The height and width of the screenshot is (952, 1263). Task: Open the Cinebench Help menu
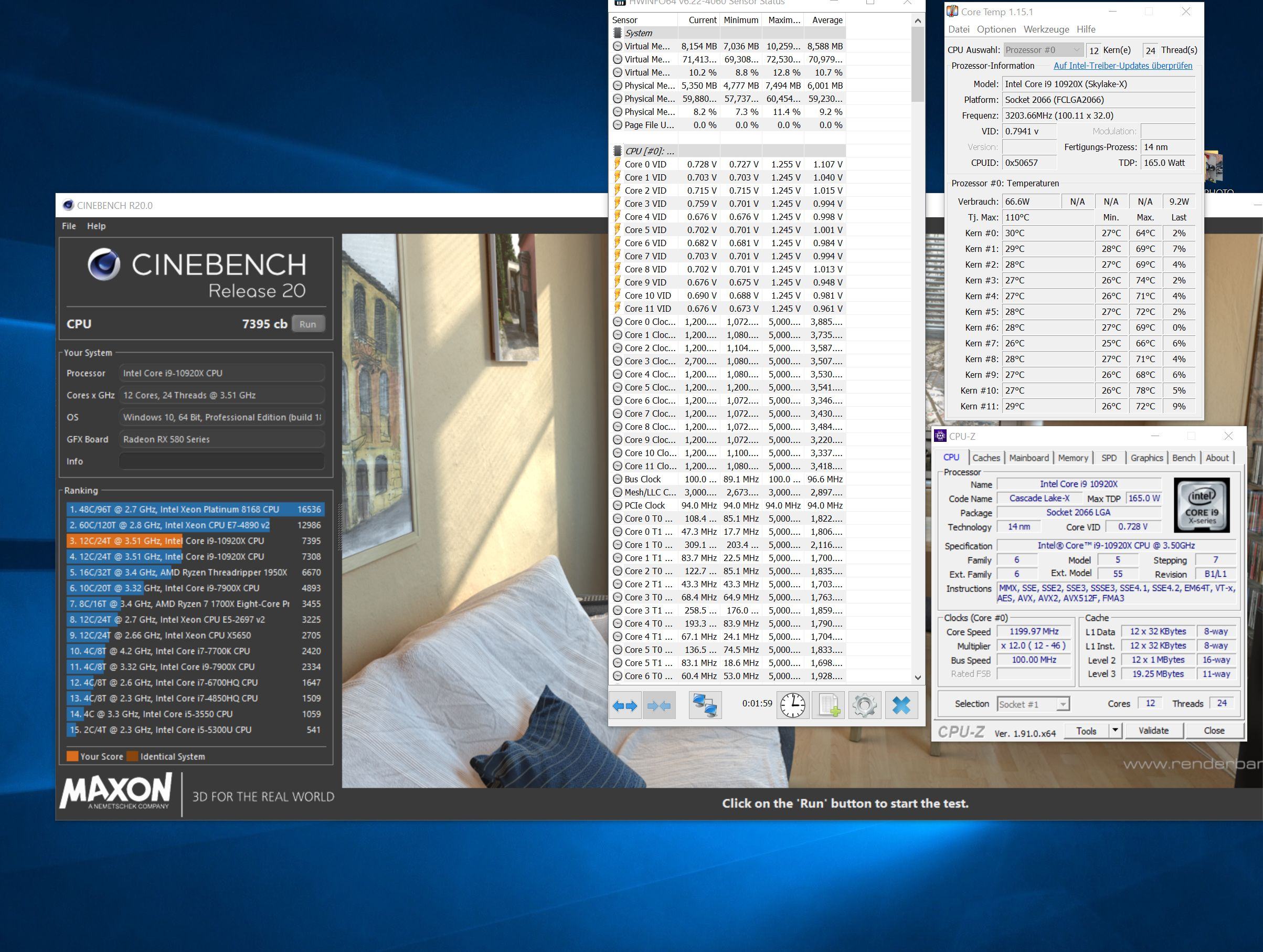pos(96,226)
